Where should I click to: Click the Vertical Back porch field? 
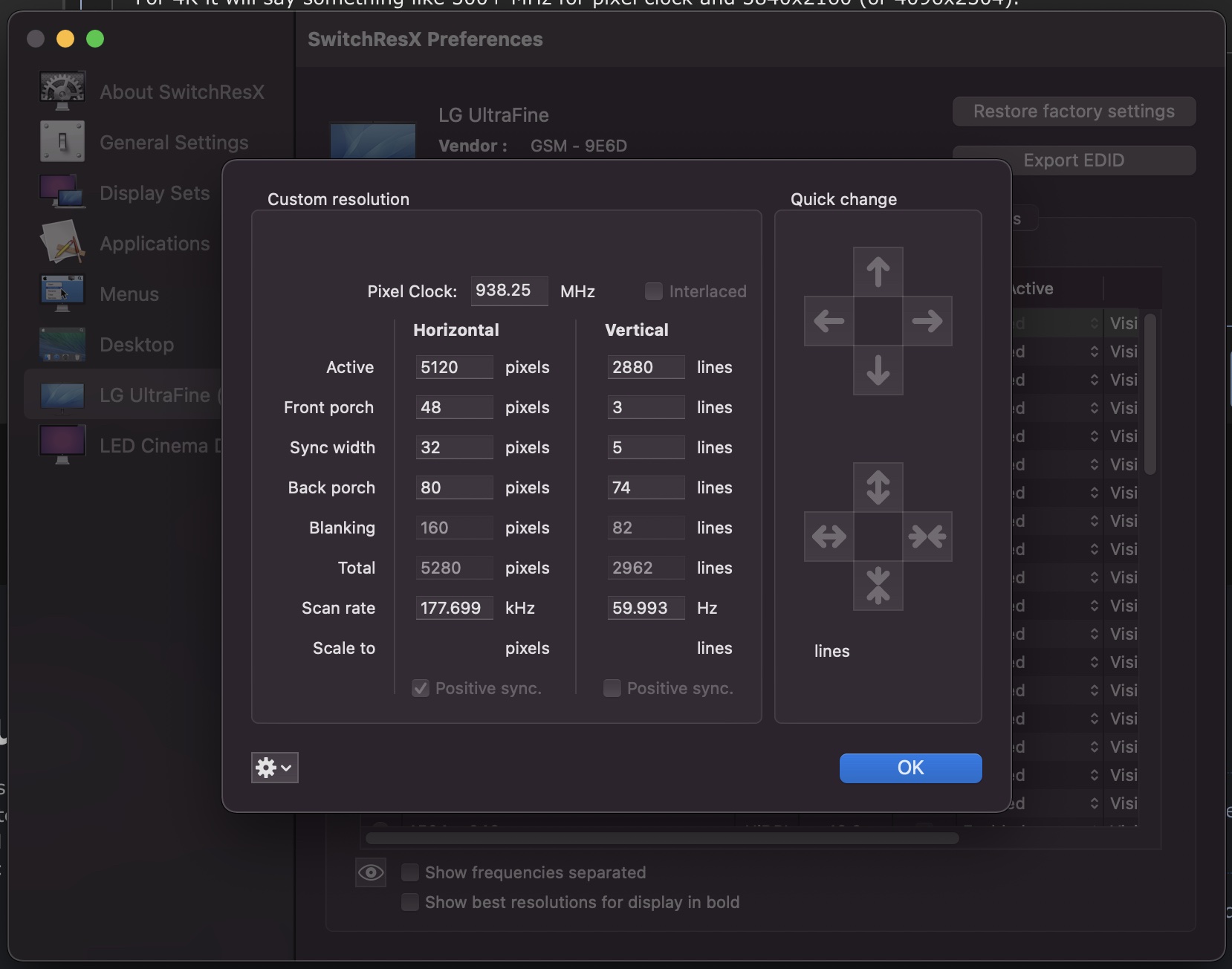tap(646, 487)
